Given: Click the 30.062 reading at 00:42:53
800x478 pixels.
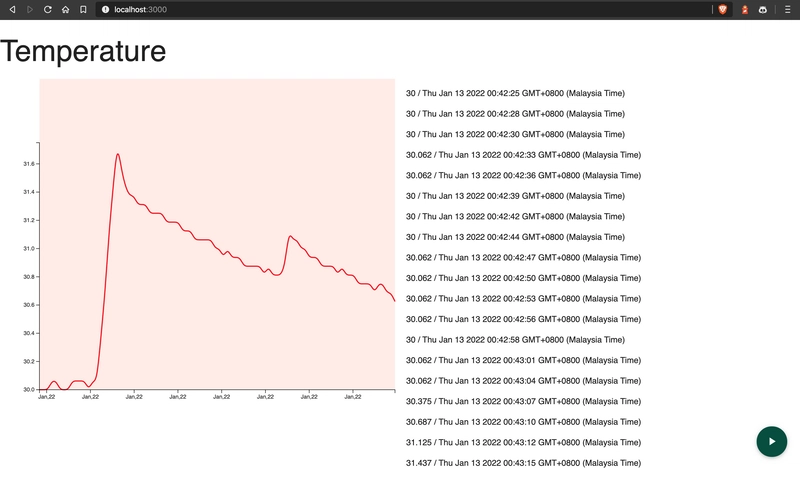Looking at the screenshot, I should click(523, 298).
